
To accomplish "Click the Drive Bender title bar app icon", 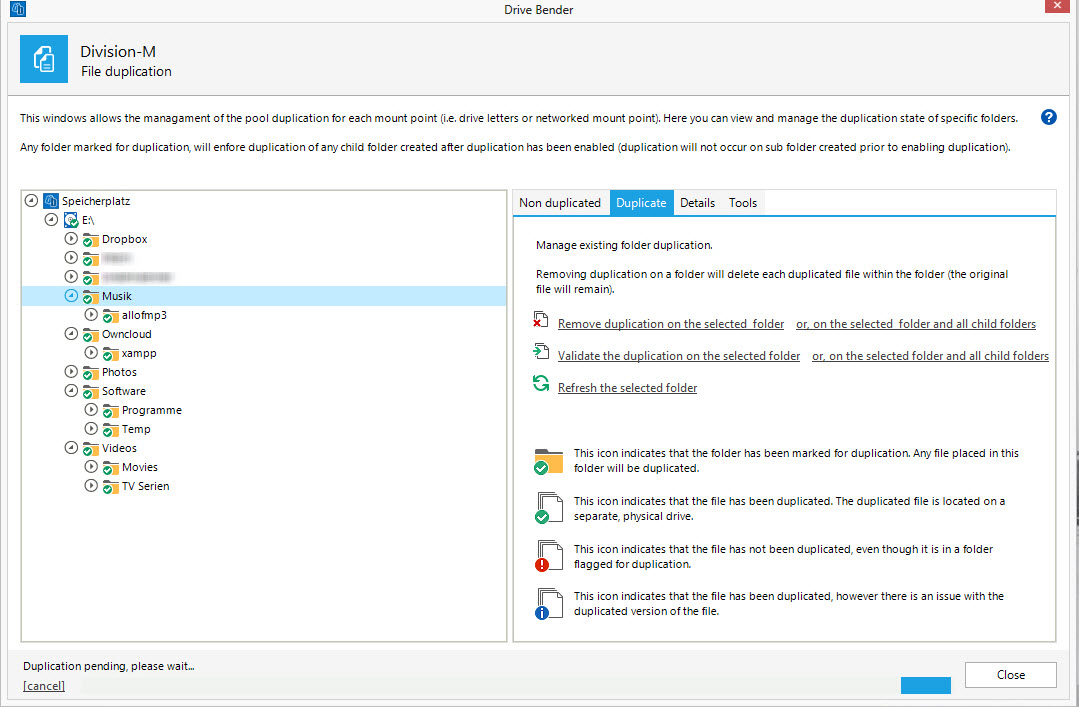I will tap(18, 9).
